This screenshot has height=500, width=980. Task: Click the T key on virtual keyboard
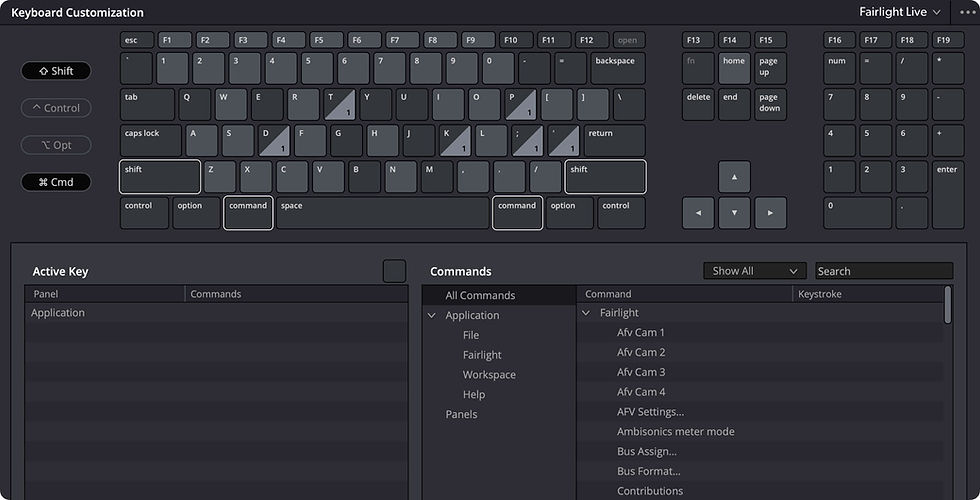(339, 104)
